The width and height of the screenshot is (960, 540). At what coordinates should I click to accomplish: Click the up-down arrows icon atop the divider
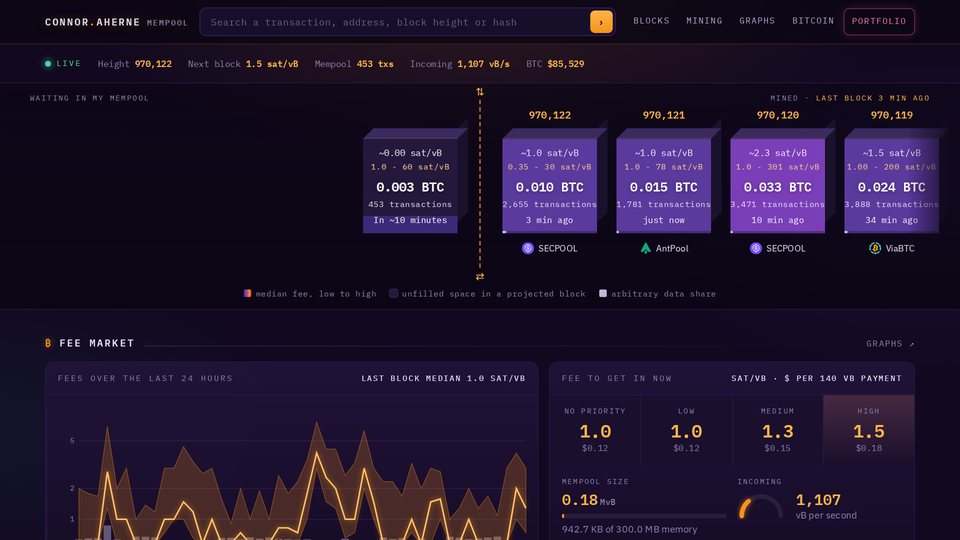point(479,92)
